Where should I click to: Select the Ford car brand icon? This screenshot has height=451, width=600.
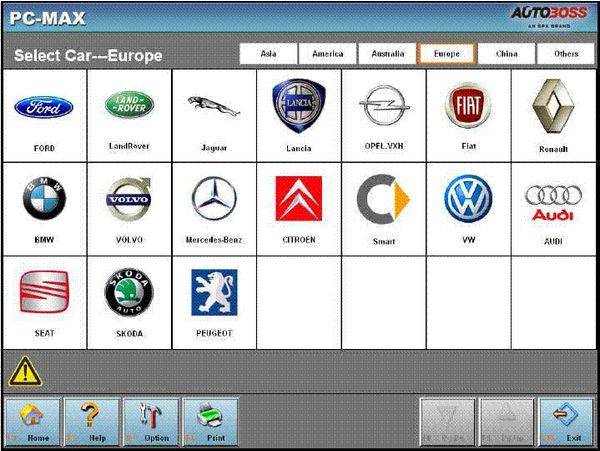tap(44, 106)
